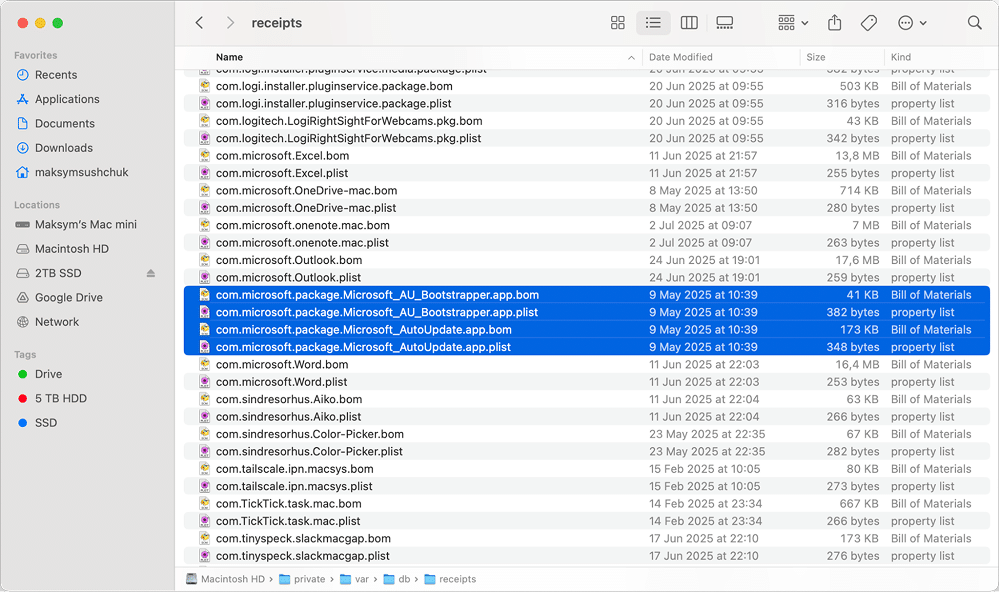Sort by the Size column header

pos(816,57)
